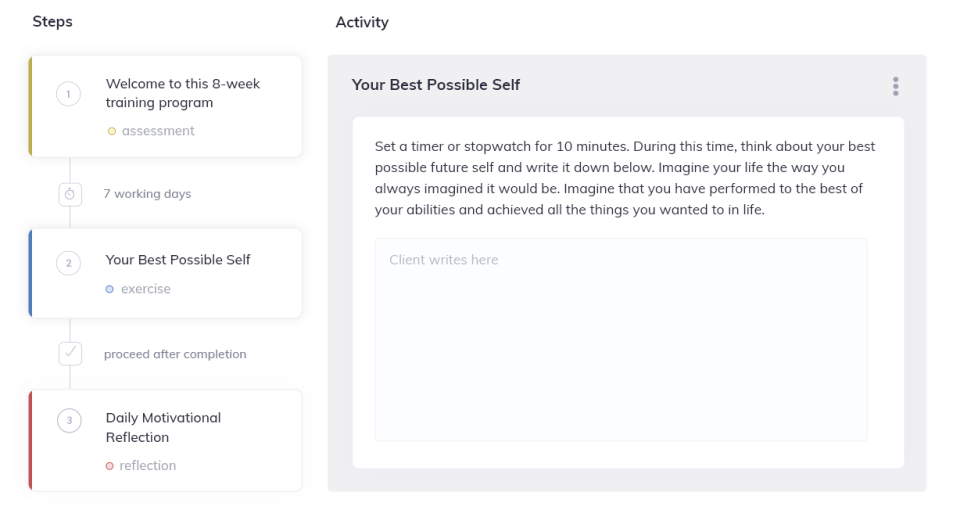Image resolution: width=960 pixels, height=510 pixels.
Task: Select the Welcome to this 8-week training step
Action: point(182,93)
